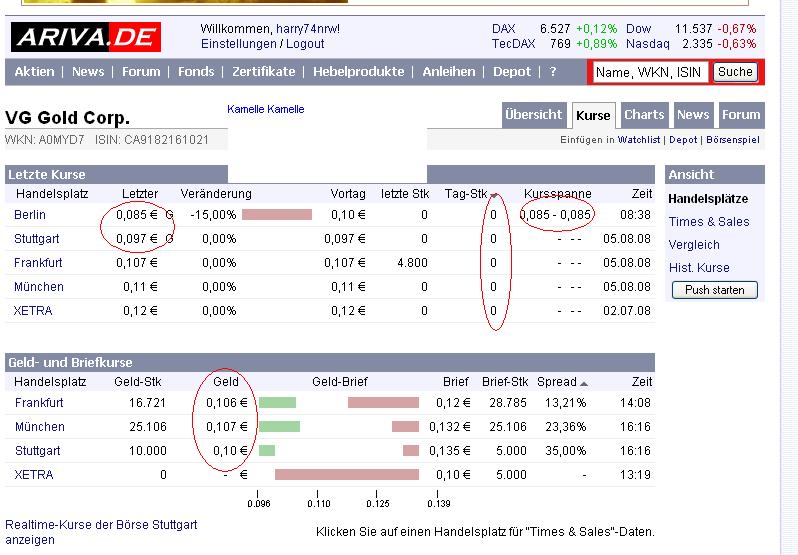Switch to the Übersicht tab

coord(533,114)
